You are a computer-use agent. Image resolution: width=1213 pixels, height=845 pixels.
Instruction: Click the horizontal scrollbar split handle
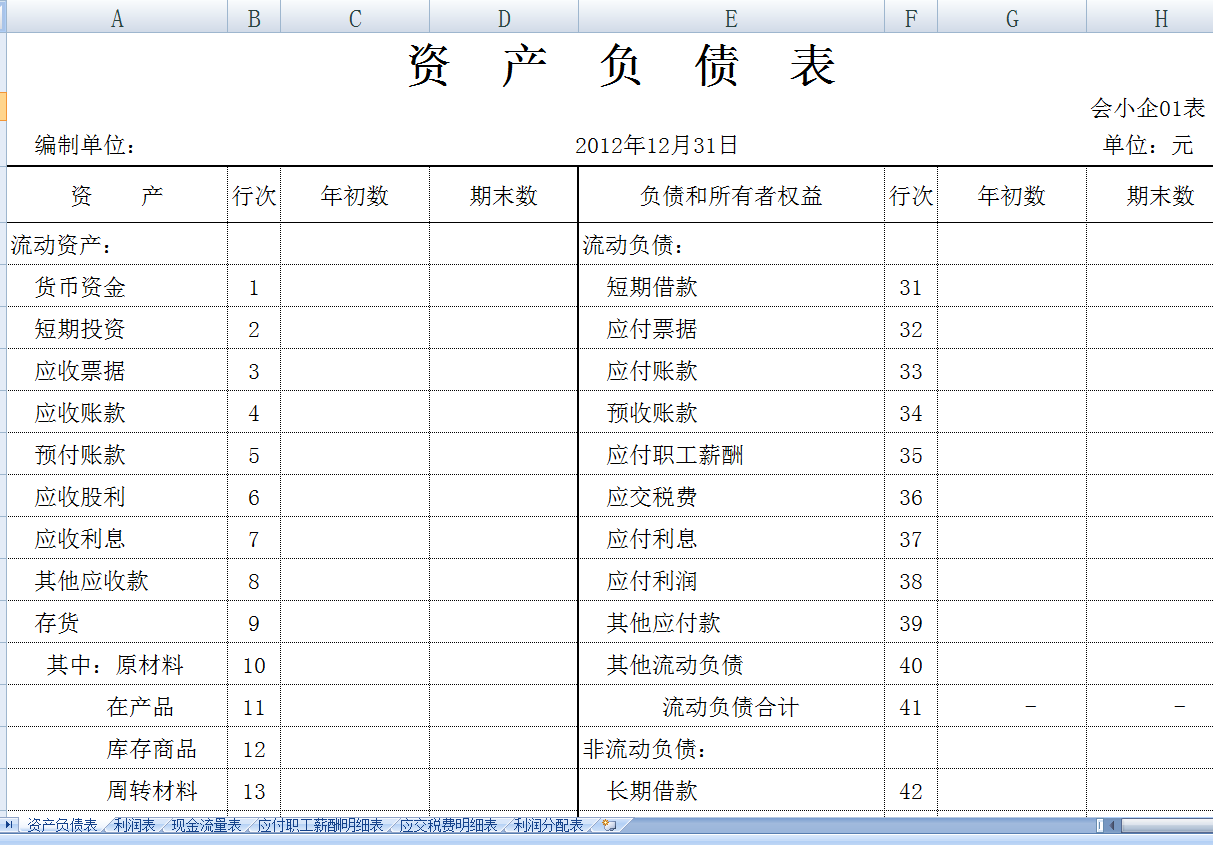(x=1100, y=826)
